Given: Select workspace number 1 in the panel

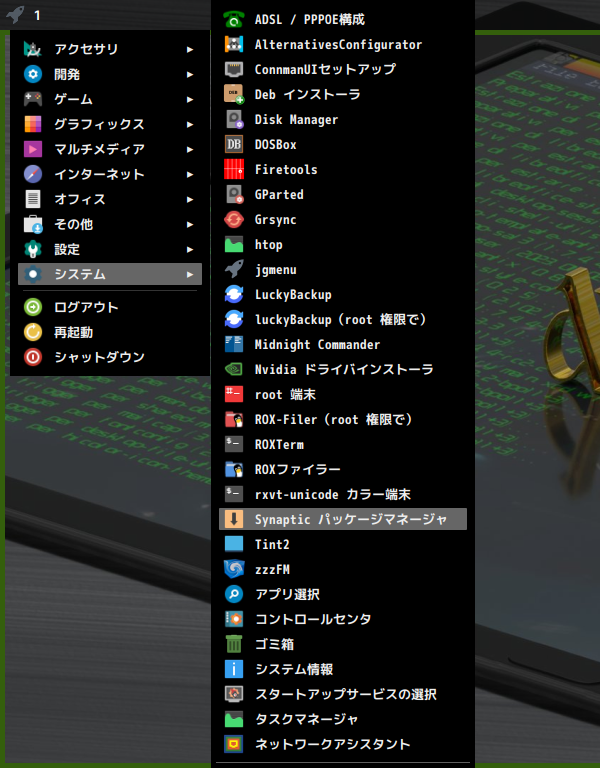Looking at the screenshot, I should coord(37,16).
